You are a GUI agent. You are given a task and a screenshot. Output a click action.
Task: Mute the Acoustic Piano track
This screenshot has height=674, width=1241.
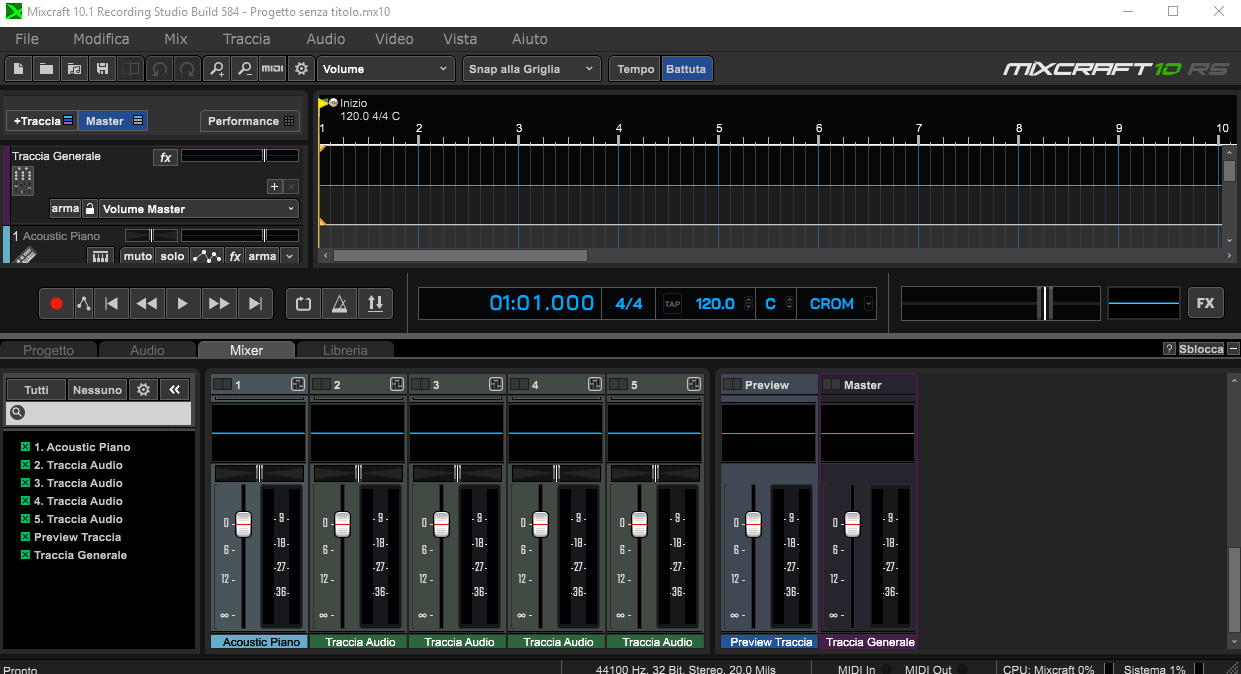coord(138,257)
